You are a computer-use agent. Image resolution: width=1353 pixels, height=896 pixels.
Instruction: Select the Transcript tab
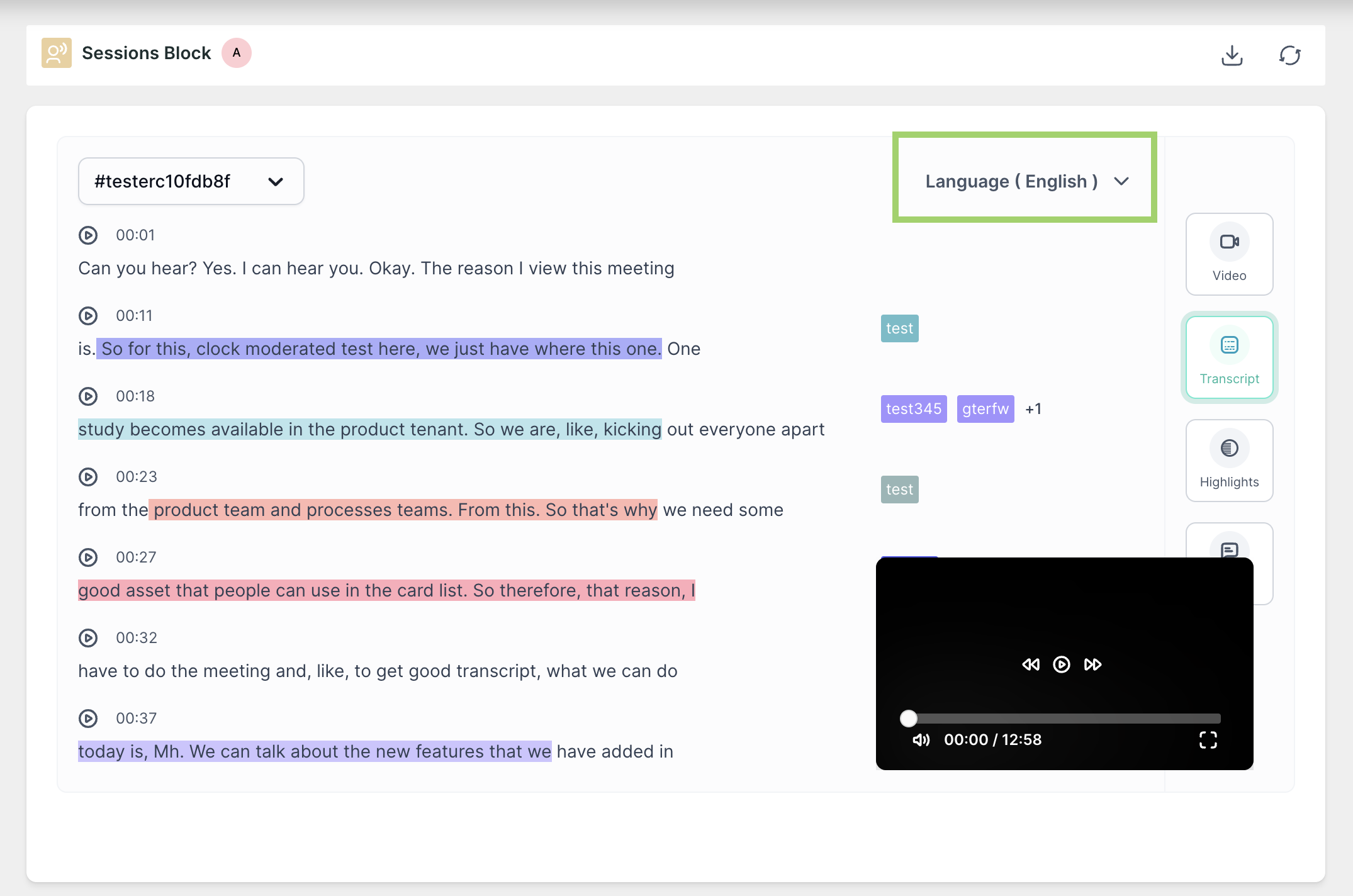[1229, 357]
